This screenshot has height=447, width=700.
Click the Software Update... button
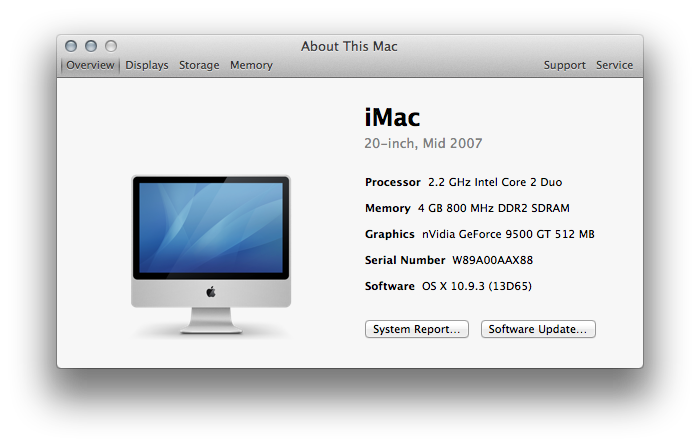click(538, 329)
